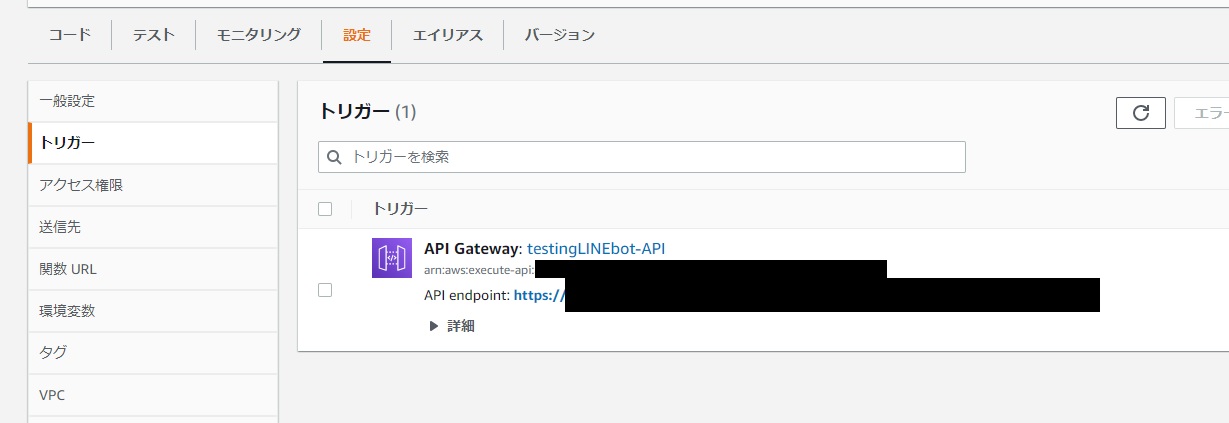The width and height of the screenshot is (1229, 423).
Task: Go to 環境変数 in sidebar
Action: [67, 311]
